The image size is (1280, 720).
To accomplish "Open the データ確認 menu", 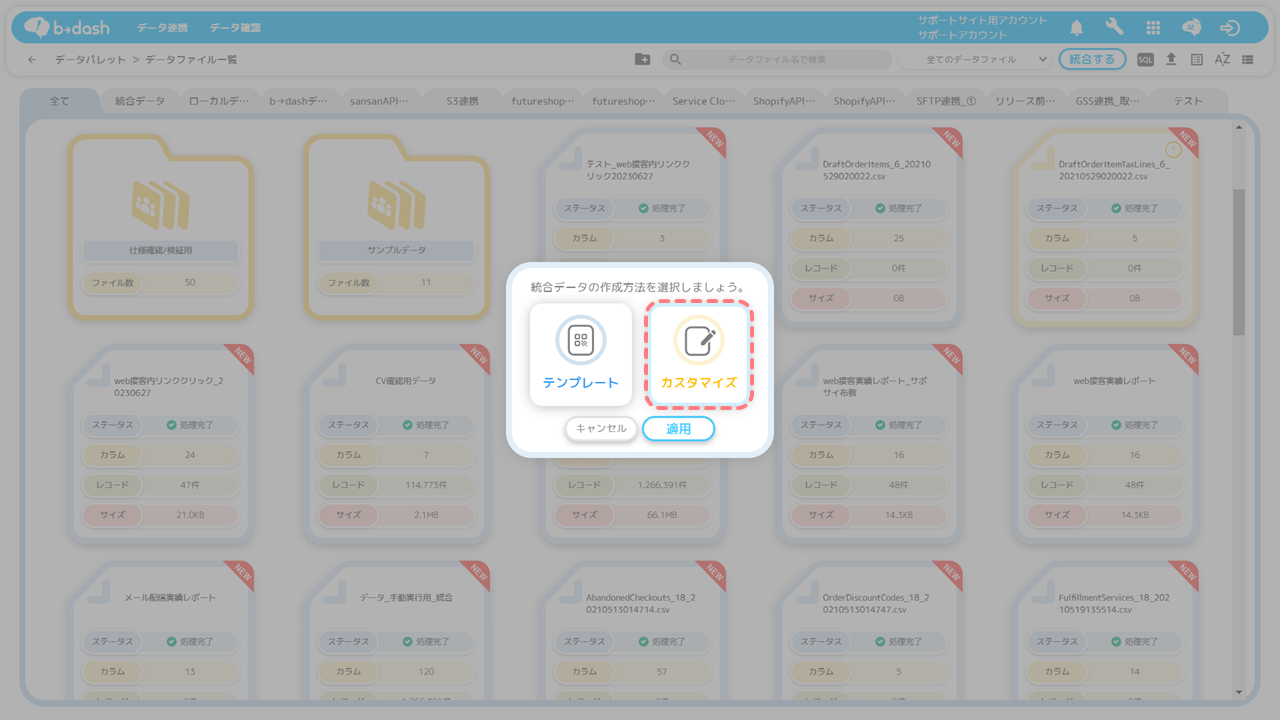I will 236,28.
